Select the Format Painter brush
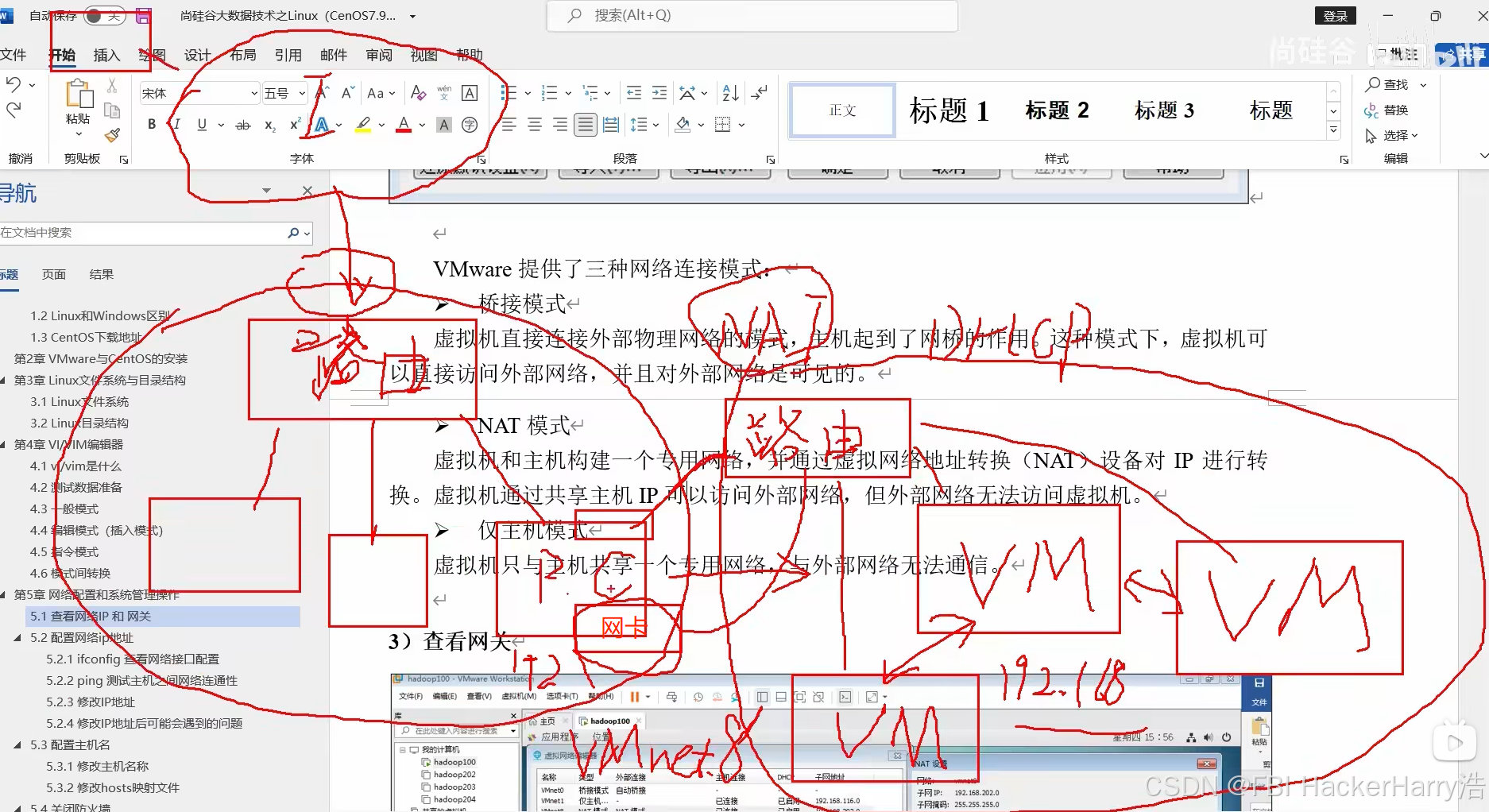Image resolution: width=1489 pixels, height=812 pixels. click(x=112, y=135)
